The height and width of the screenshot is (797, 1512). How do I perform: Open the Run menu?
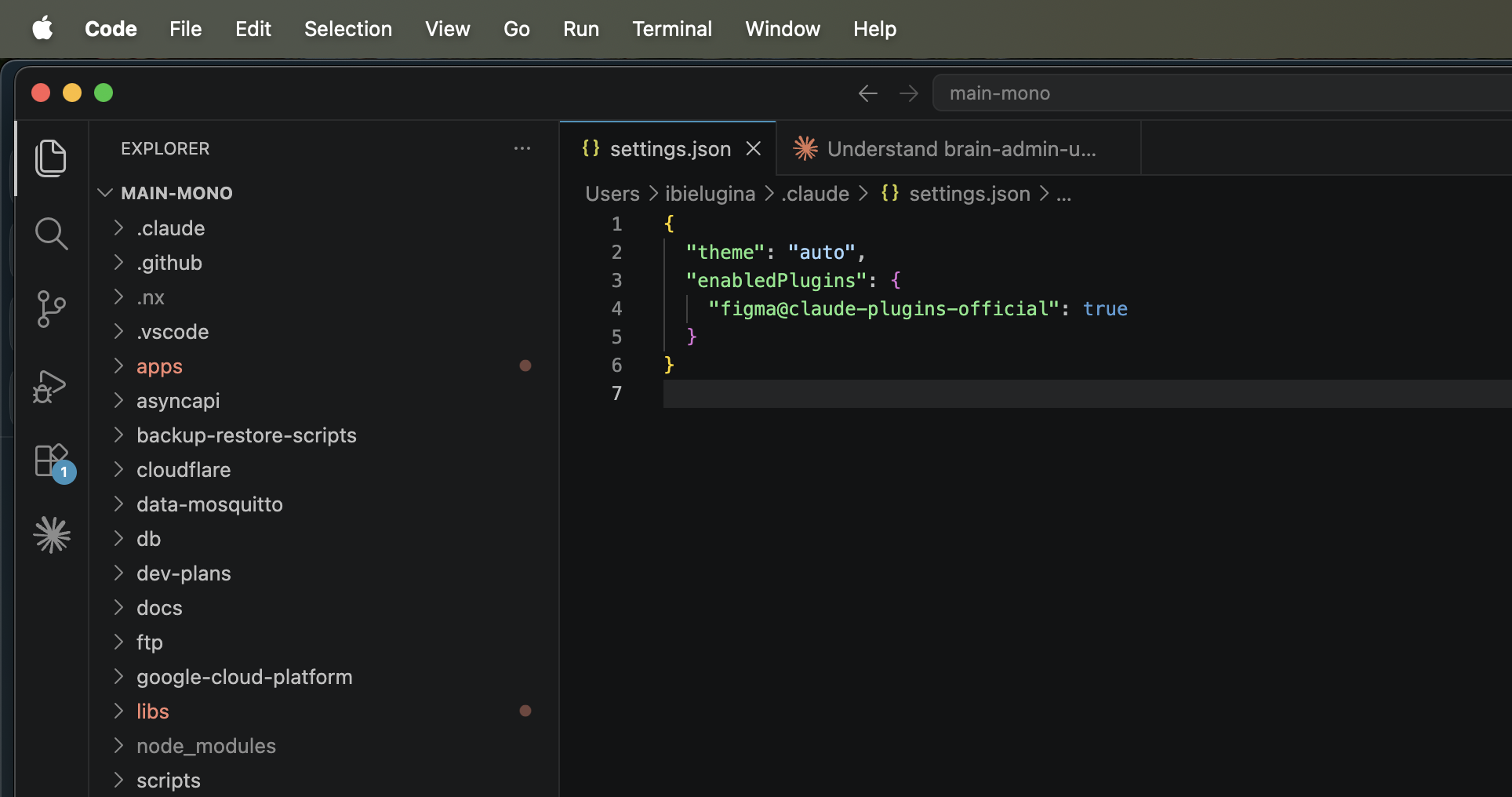tap(580, 29)
